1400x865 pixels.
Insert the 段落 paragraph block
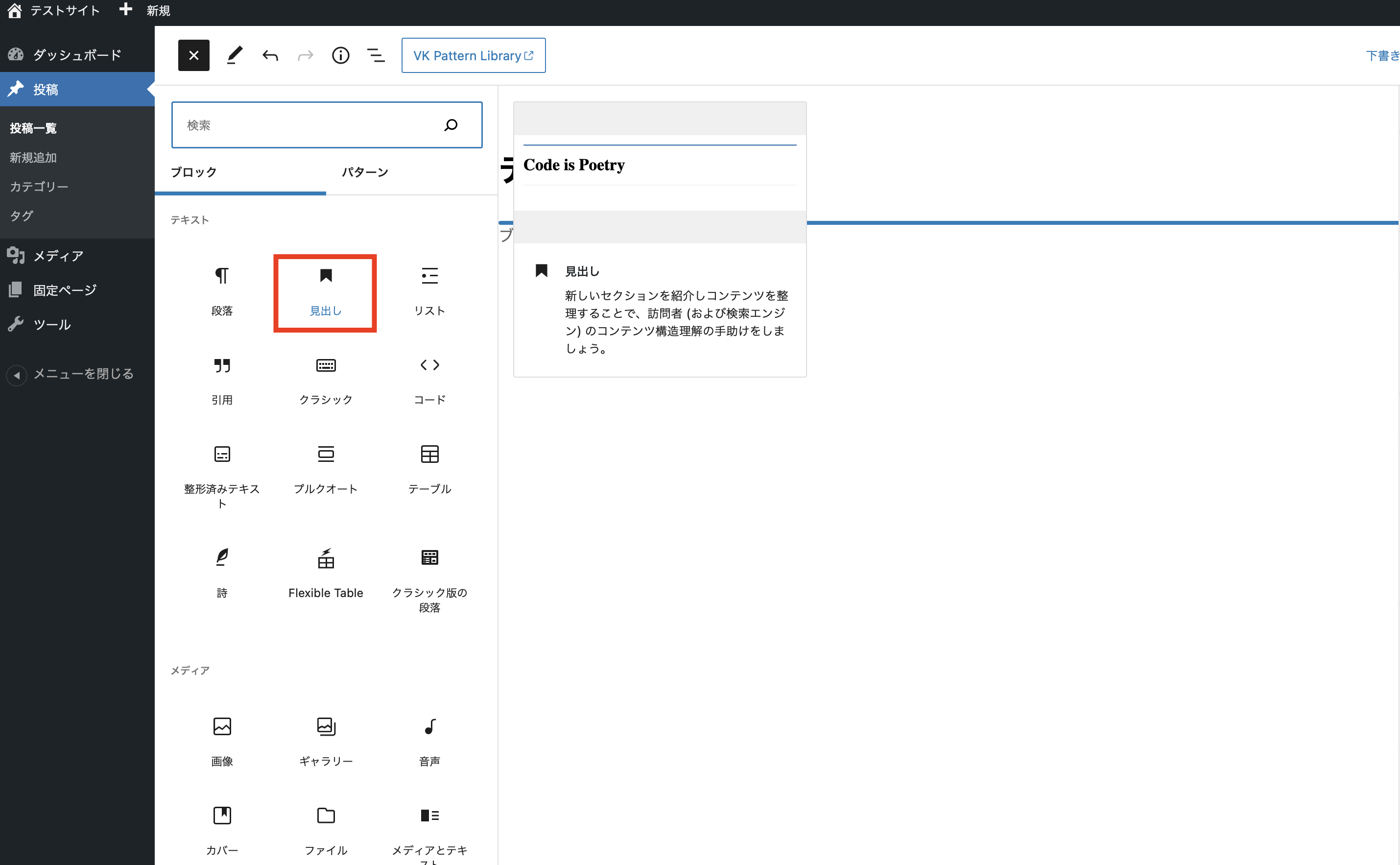(222, 292)
